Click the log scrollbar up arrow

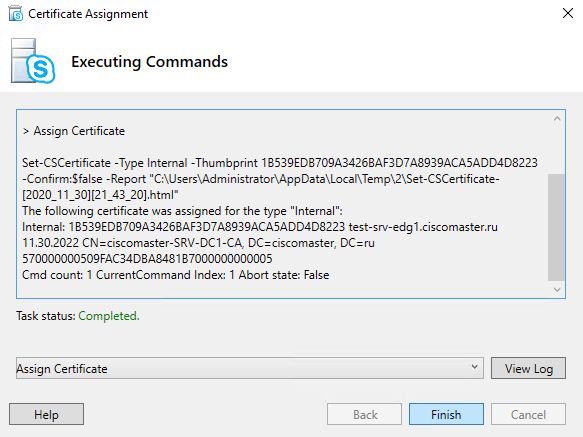click(557, 119)
